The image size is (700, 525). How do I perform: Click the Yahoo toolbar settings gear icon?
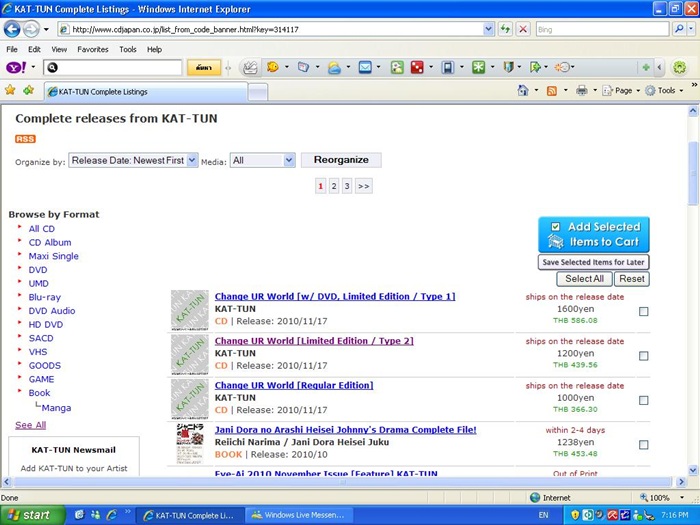tap(679, 67)
